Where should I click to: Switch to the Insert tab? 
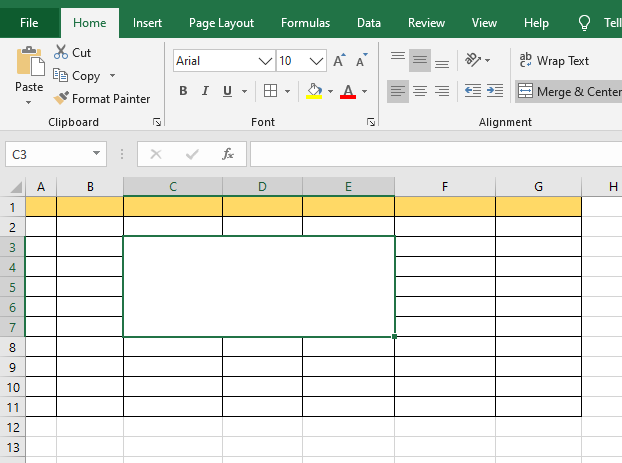(147, 22)
